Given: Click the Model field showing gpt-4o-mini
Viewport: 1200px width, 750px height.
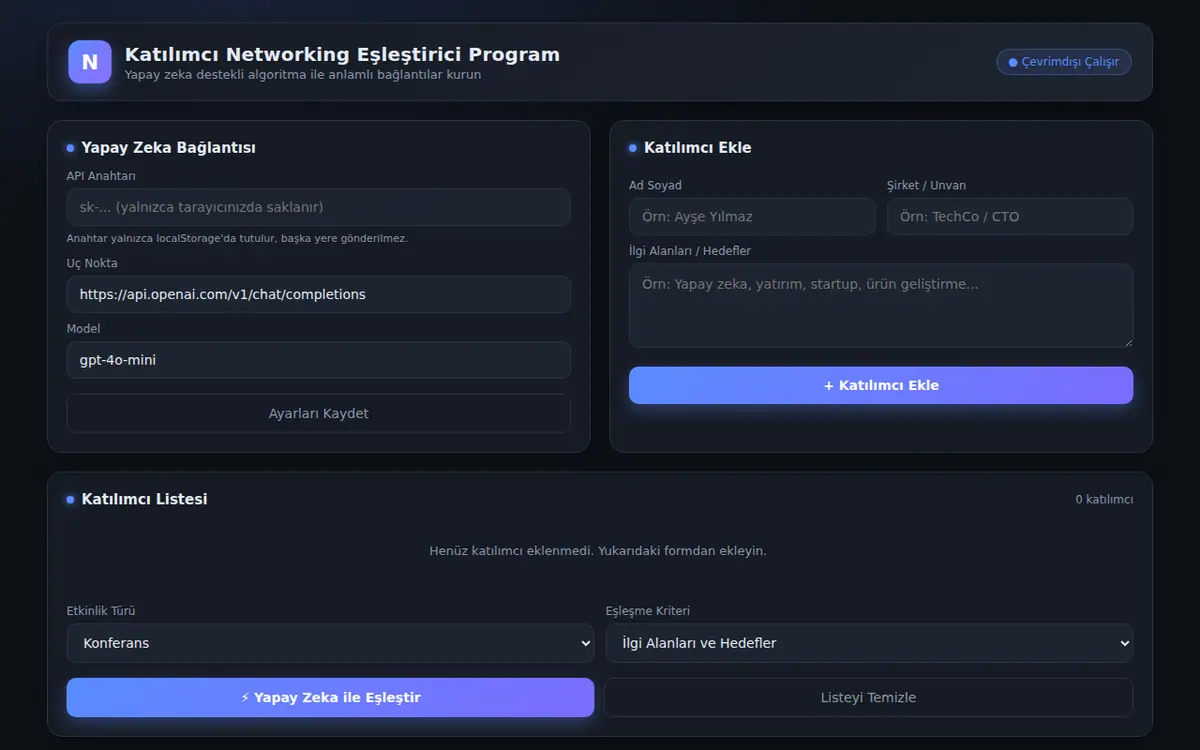Looking at the screenshot, I should [x=319, y=360].
